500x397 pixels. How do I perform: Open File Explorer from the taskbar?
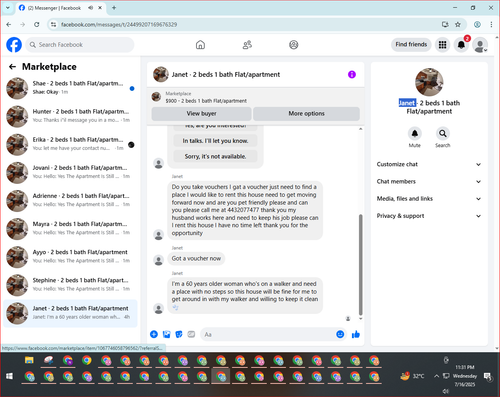(29, 360)
